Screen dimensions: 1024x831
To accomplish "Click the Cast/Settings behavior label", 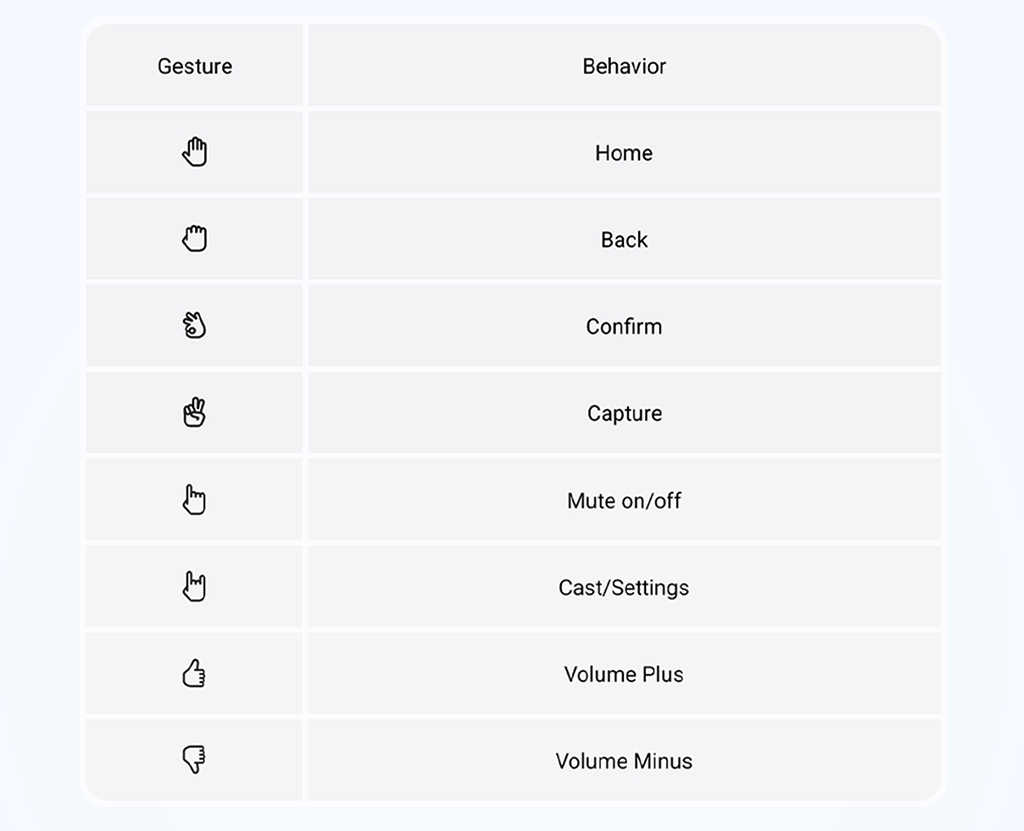I will pyautogui.click(x=624, y=587).
